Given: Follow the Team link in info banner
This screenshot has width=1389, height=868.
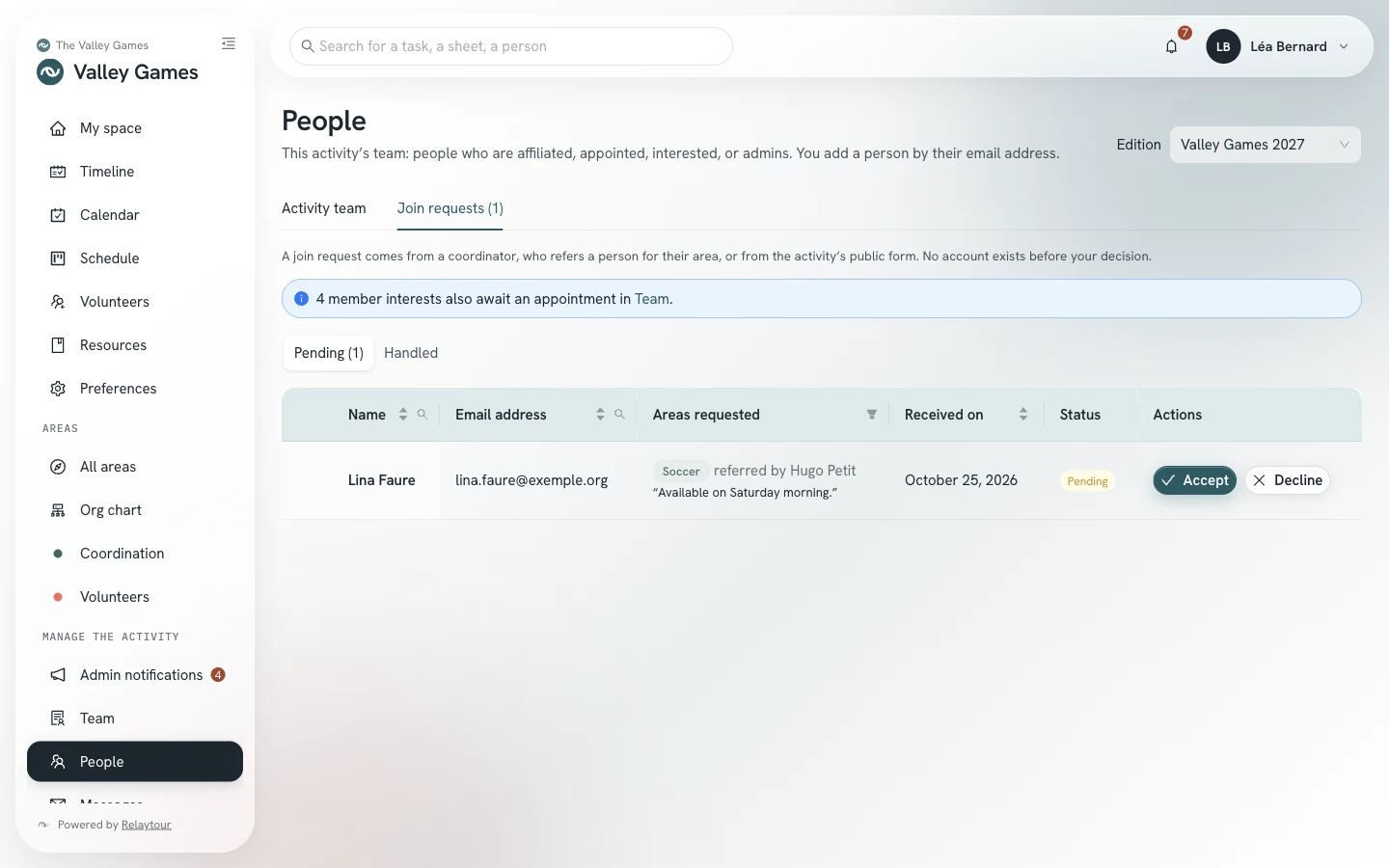Looking at the screenshot, I should [651, 299].
